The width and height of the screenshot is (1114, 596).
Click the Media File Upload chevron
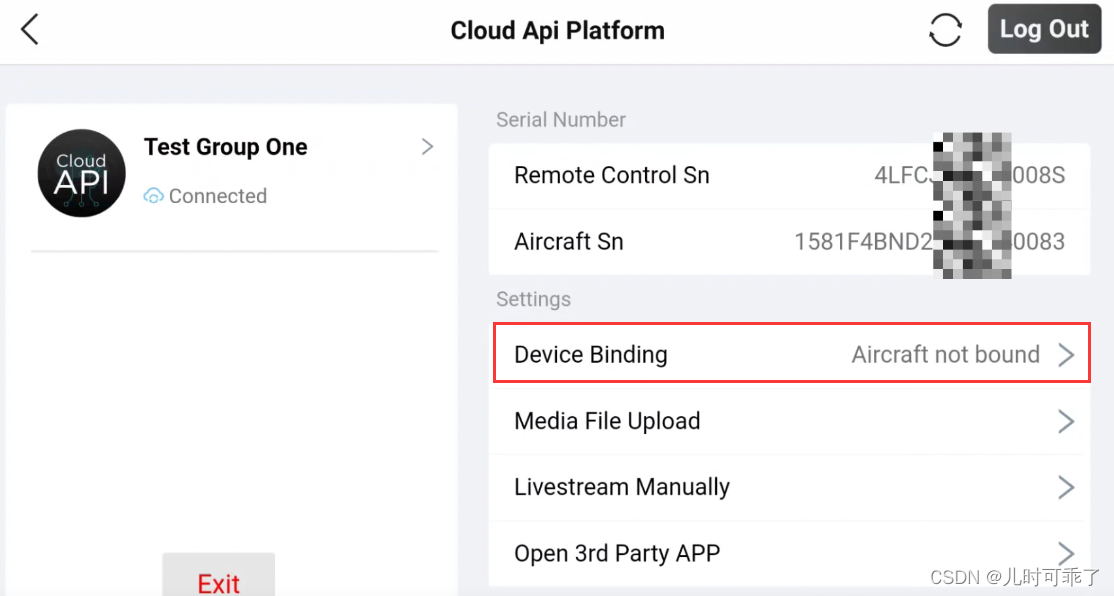tap(1066, 421)
